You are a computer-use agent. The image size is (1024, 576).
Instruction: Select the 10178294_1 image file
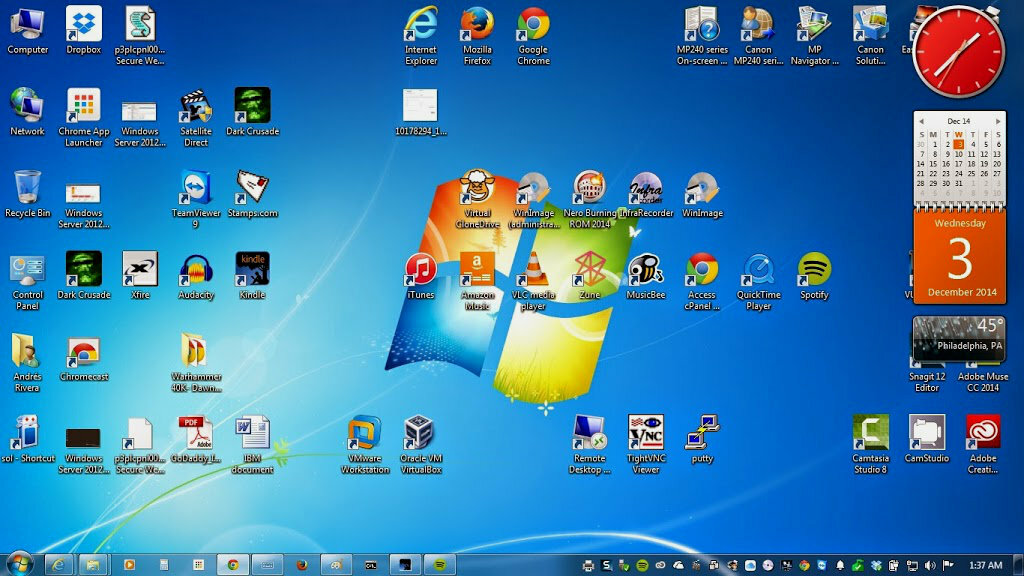(421, 112)
